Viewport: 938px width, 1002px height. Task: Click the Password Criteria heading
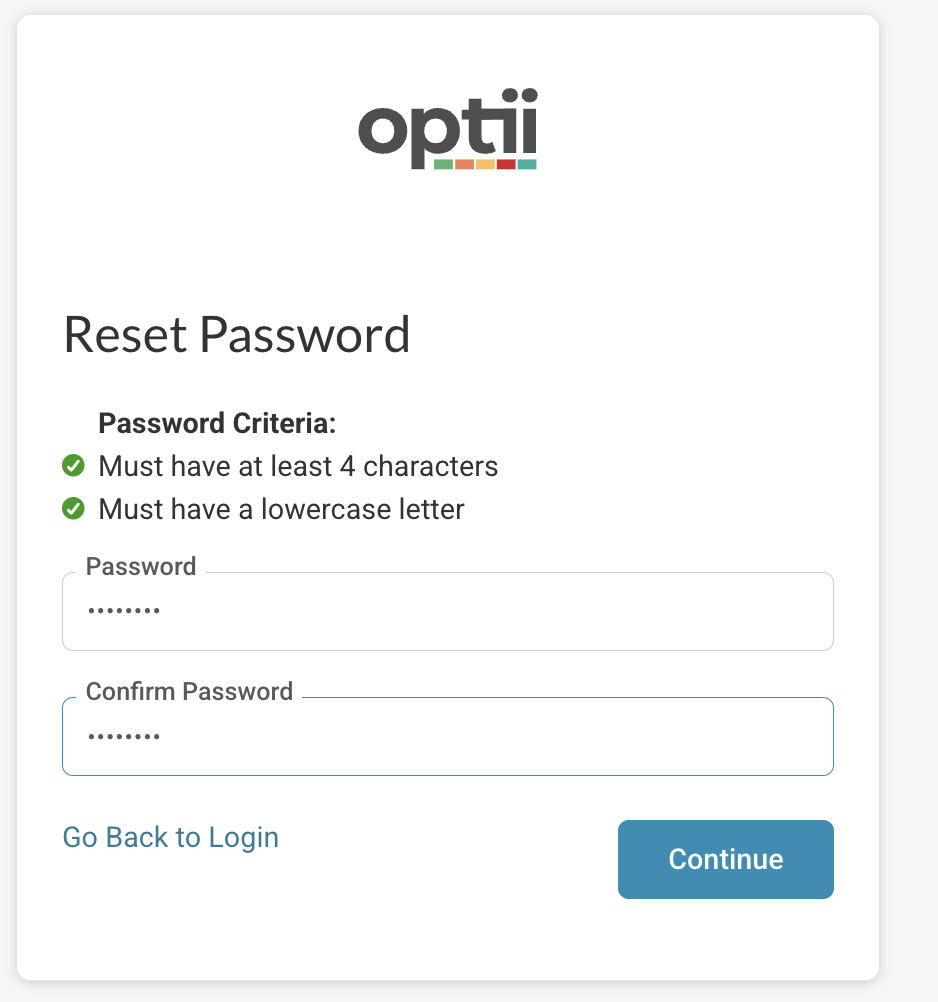coord(216,423)
